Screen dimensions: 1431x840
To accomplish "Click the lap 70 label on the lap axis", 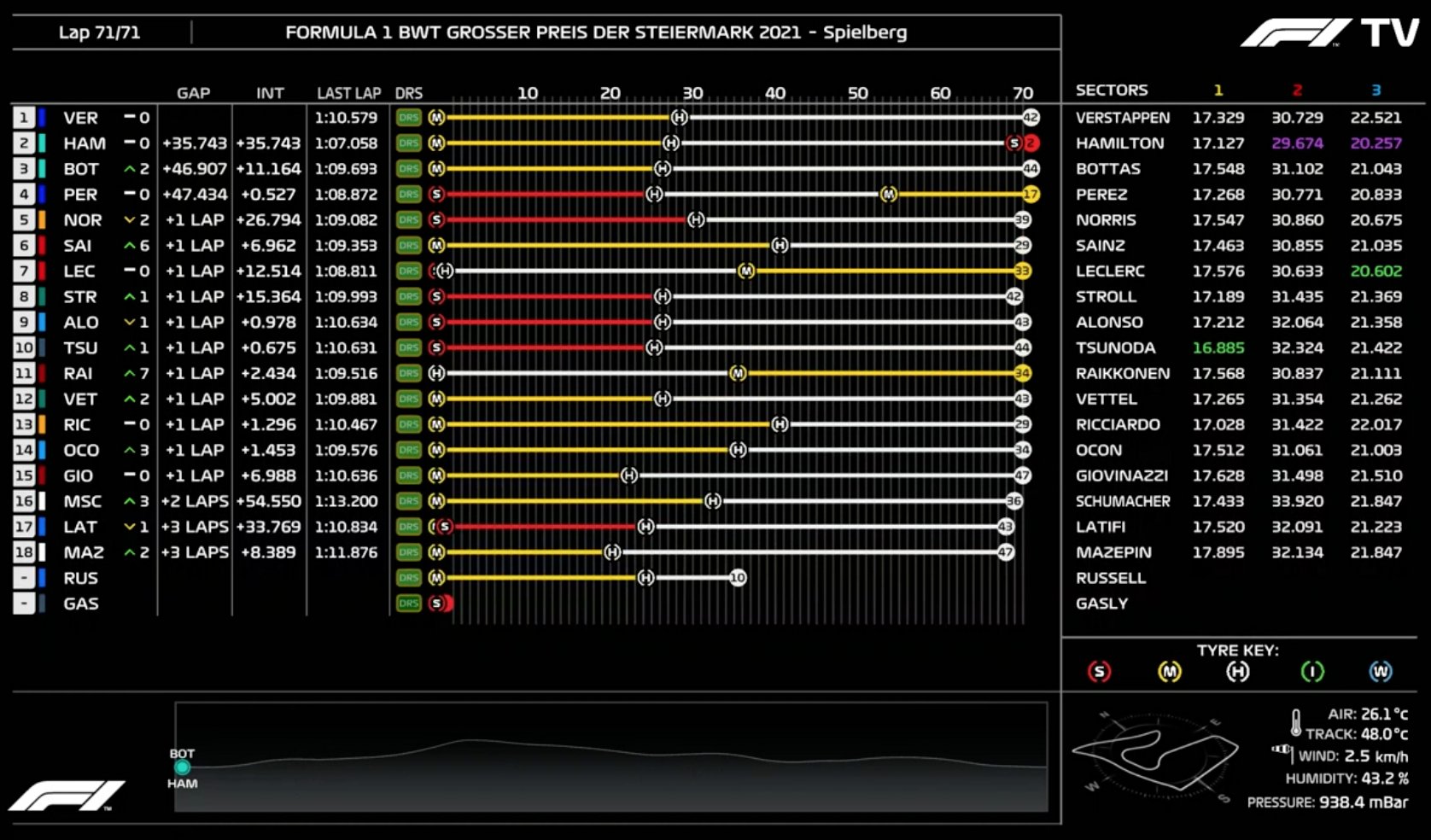I will tap(1023, 93).
